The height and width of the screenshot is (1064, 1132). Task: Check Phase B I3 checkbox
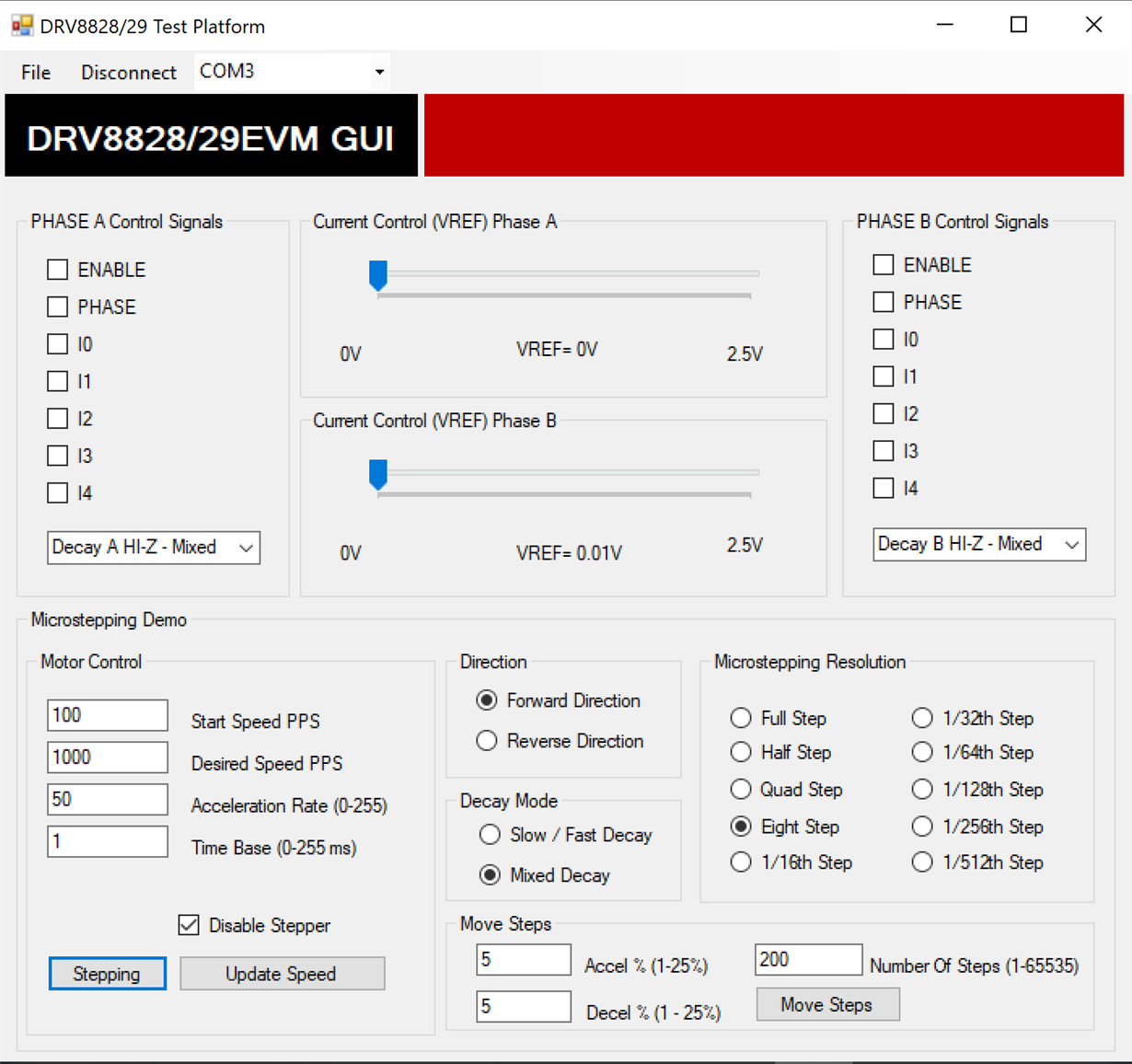pyautogui.click(x=884, y=451)
